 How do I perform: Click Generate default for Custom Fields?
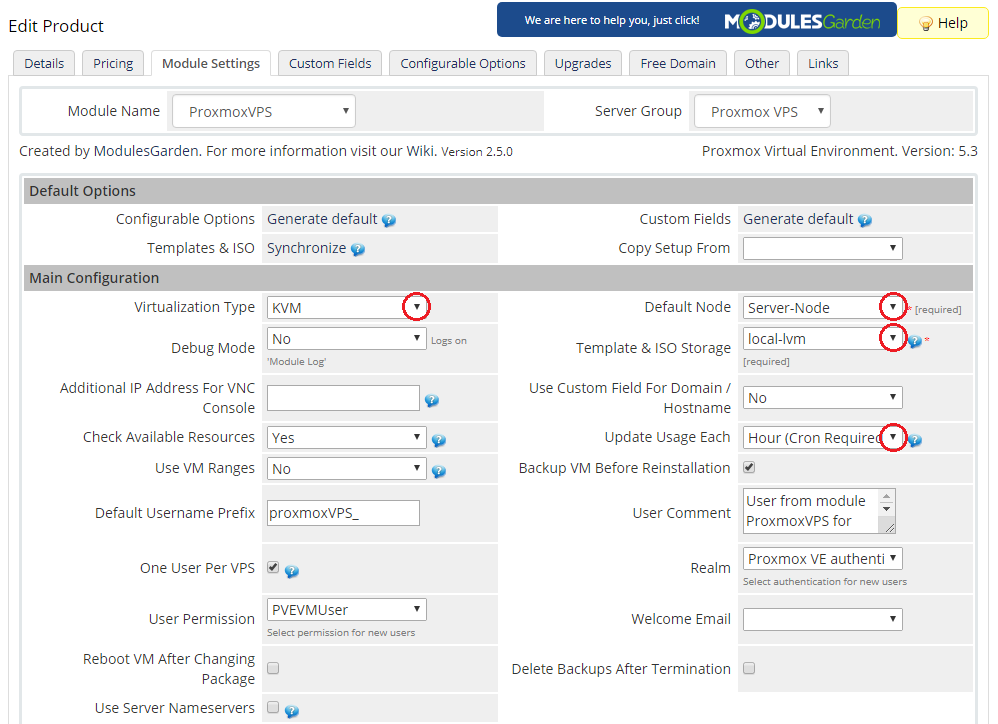tap(798, 219)
